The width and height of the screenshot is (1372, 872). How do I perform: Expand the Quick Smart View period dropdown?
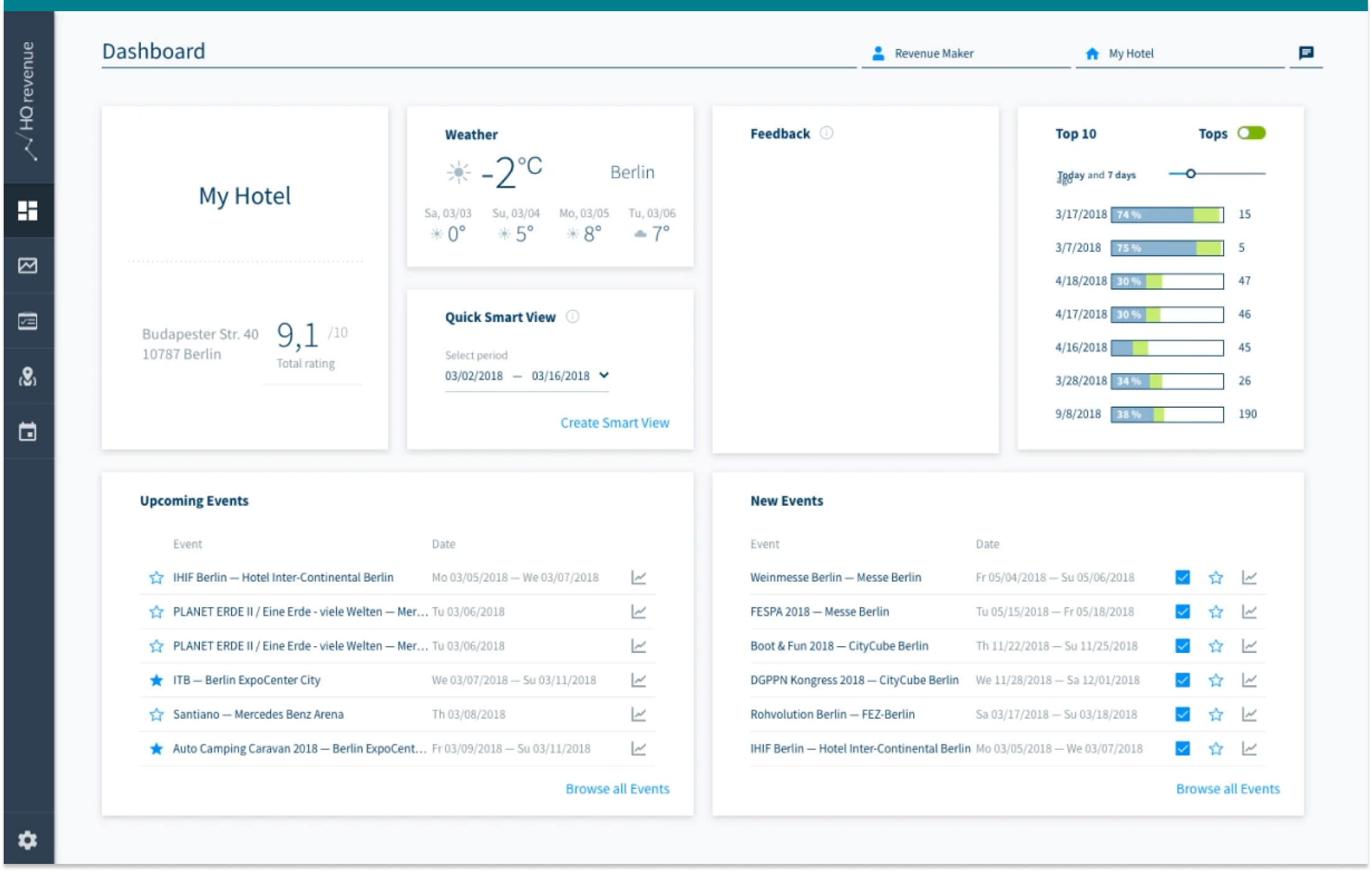(x=604, y=375)
